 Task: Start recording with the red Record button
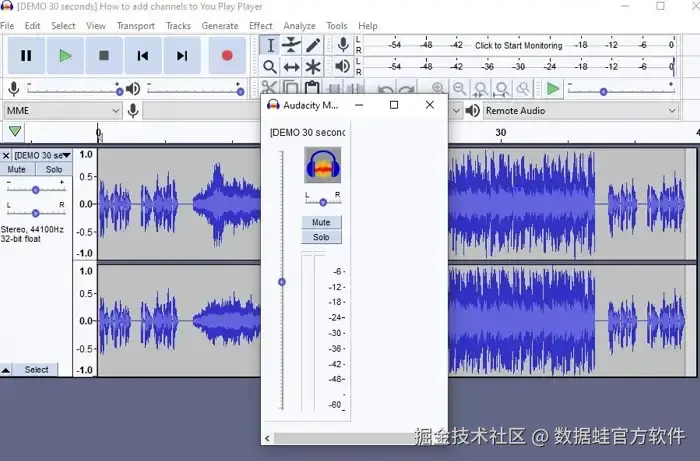point(227,55)
